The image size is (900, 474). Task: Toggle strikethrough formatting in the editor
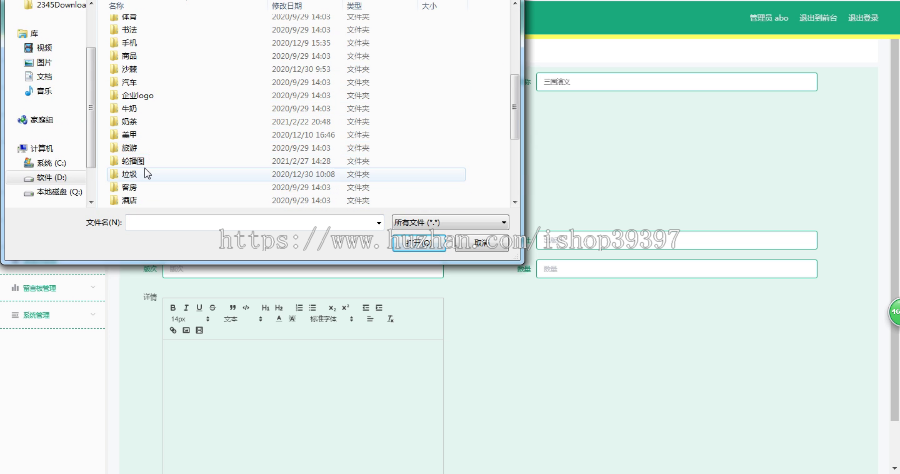tap(212, 308)
